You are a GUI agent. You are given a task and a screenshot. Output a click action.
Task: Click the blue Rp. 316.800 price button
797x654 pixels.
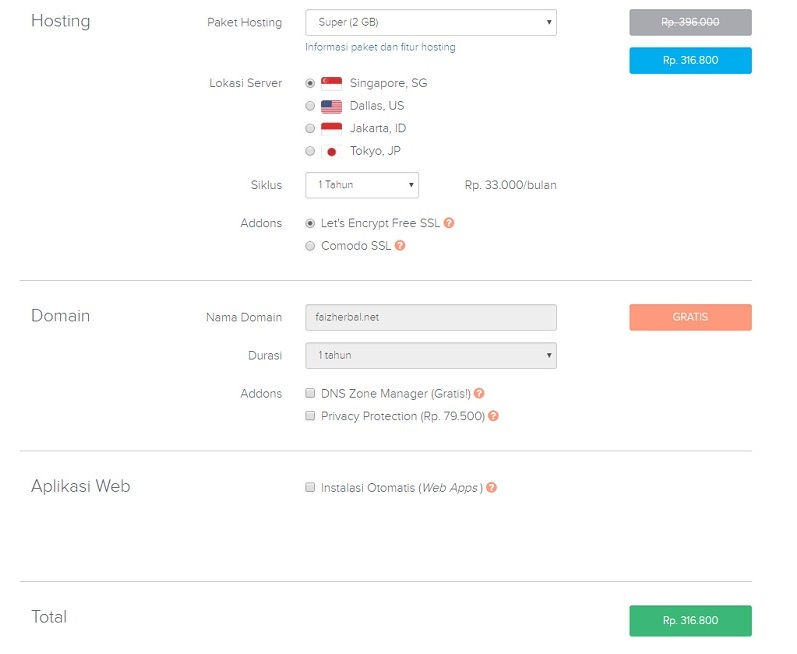(690, 60)
